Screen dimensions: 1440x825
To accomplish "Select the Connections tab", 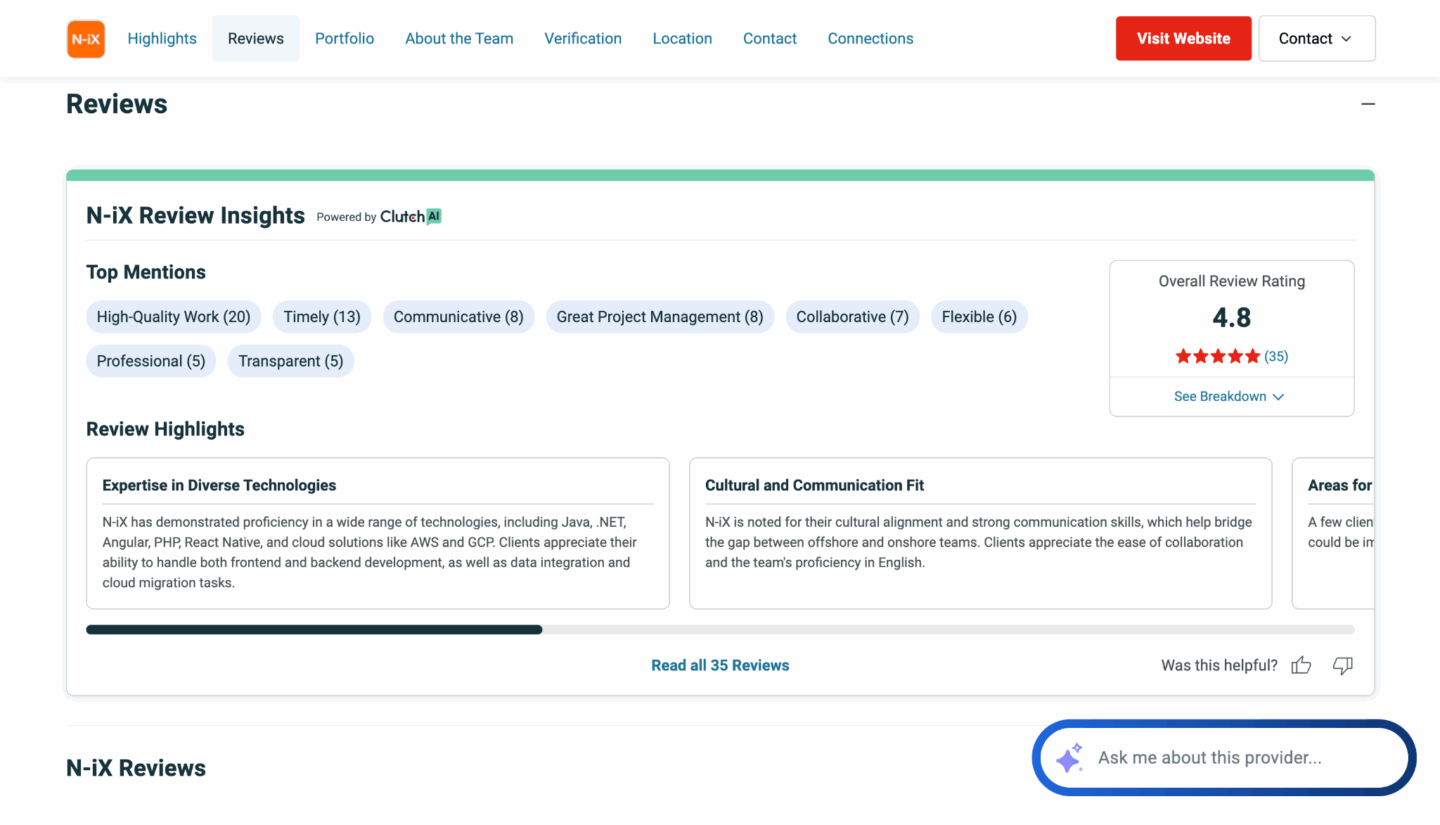I will [x=870, y=38].
